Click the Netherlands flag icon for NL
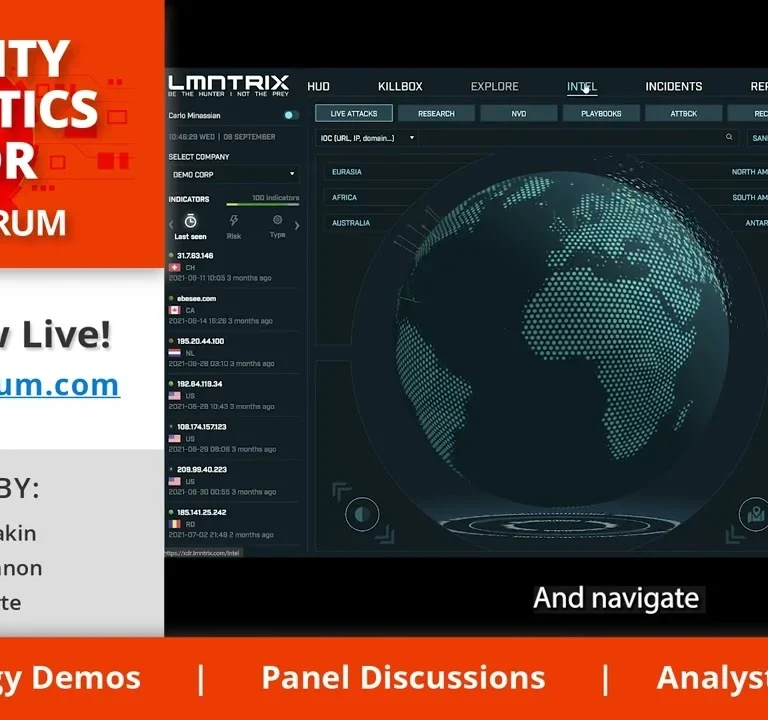Viewport: 768px width, 720px height. [x=174, y=353]
